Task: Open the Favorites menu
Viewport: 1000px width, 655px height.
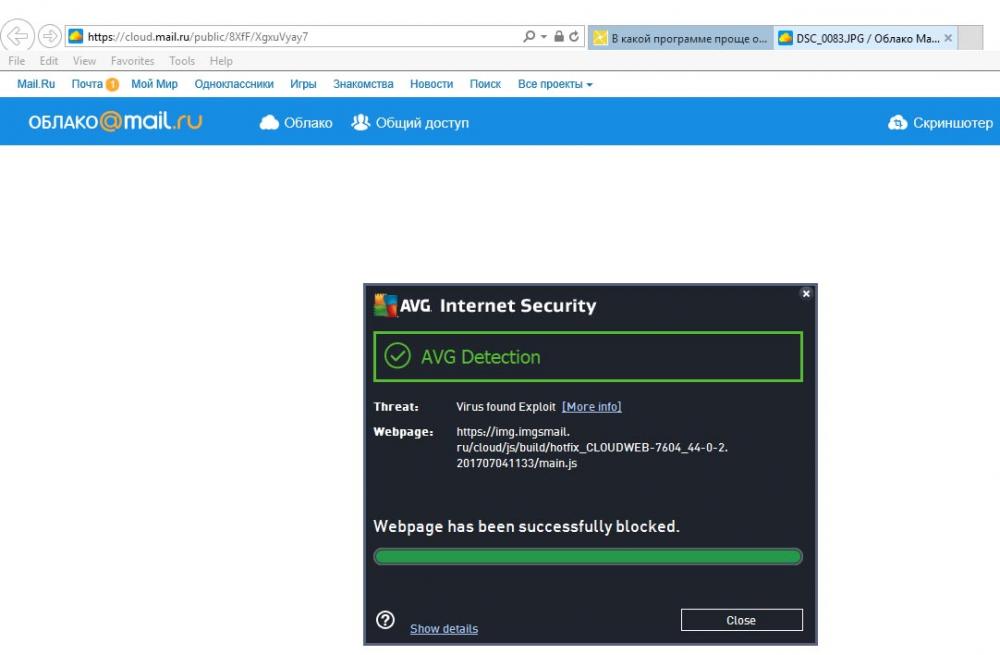Action: 133,61
